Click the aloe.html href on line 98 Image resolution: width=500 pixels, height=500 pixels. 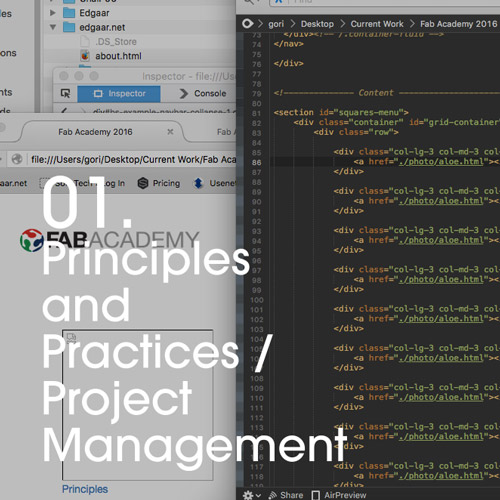point(441,279)
